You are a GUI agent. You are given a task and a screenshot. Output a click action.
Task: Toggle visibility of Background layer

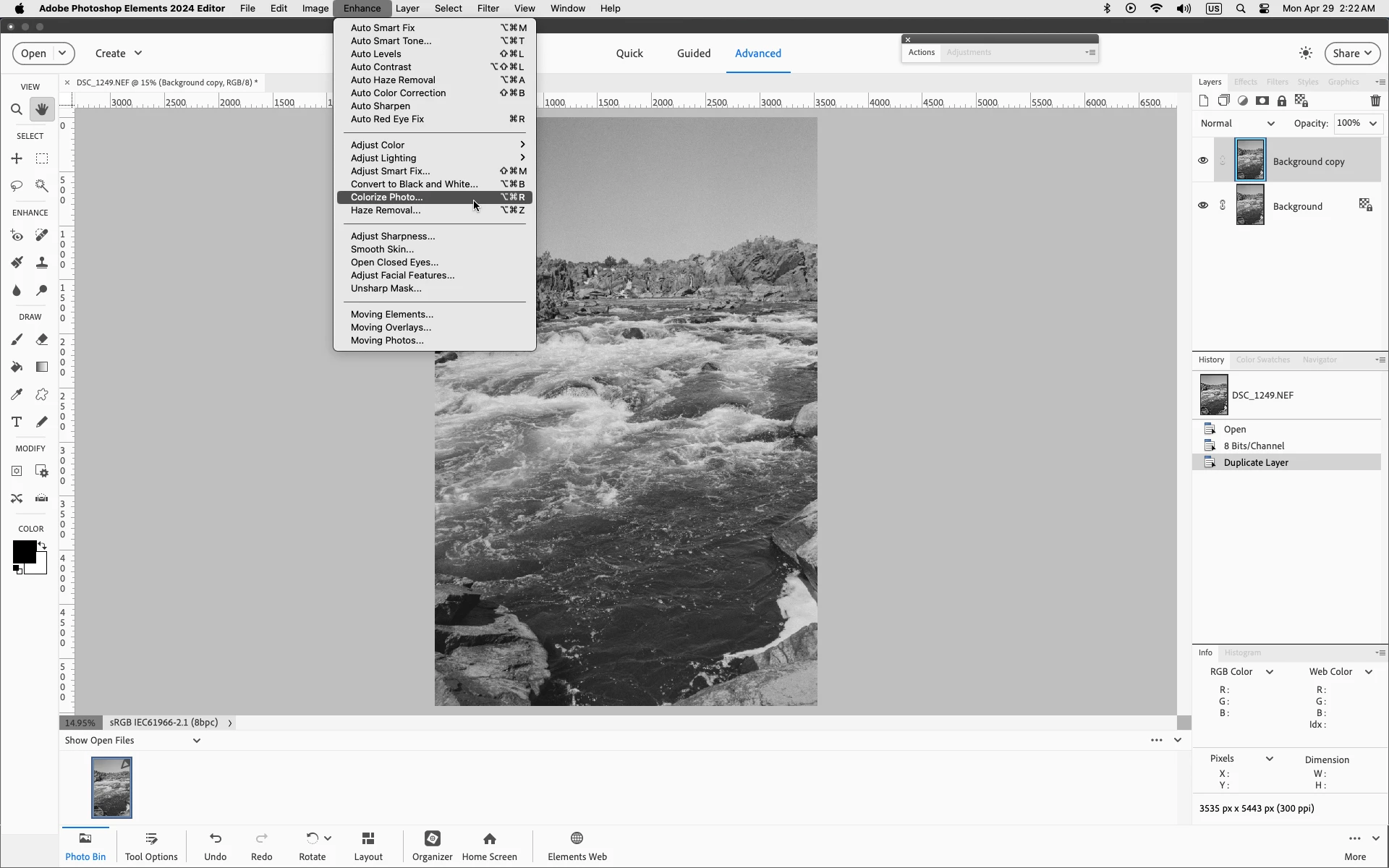pyautogui.click(x=1203, y=205)
